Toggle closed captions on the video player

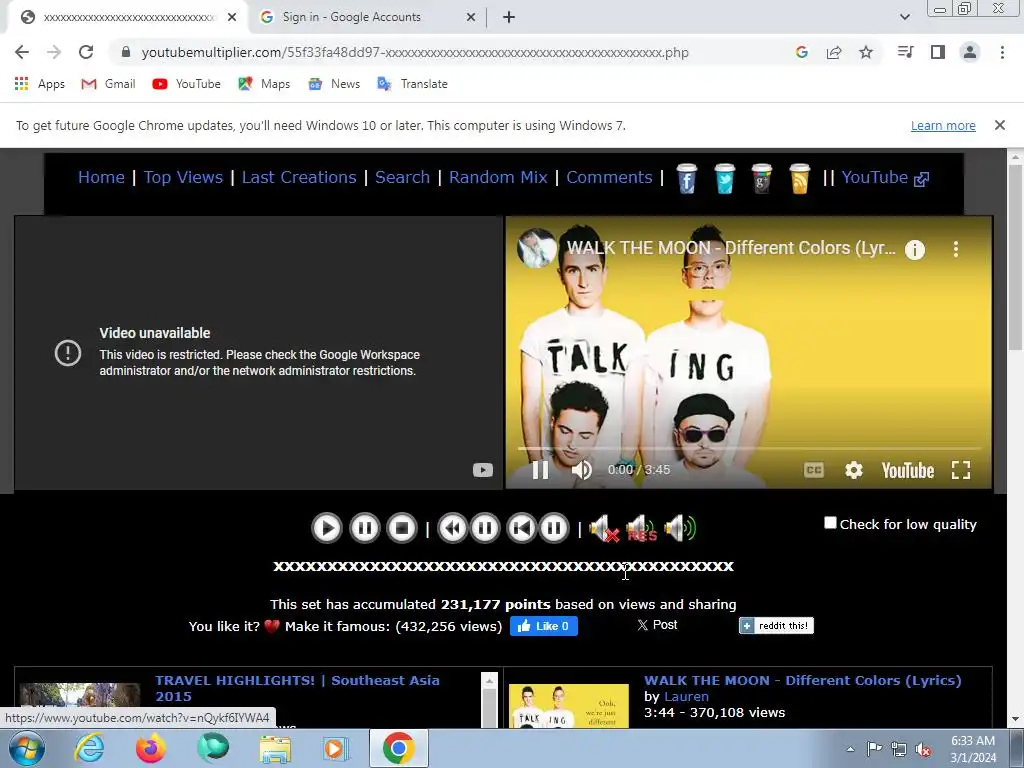tap(814, 470)
